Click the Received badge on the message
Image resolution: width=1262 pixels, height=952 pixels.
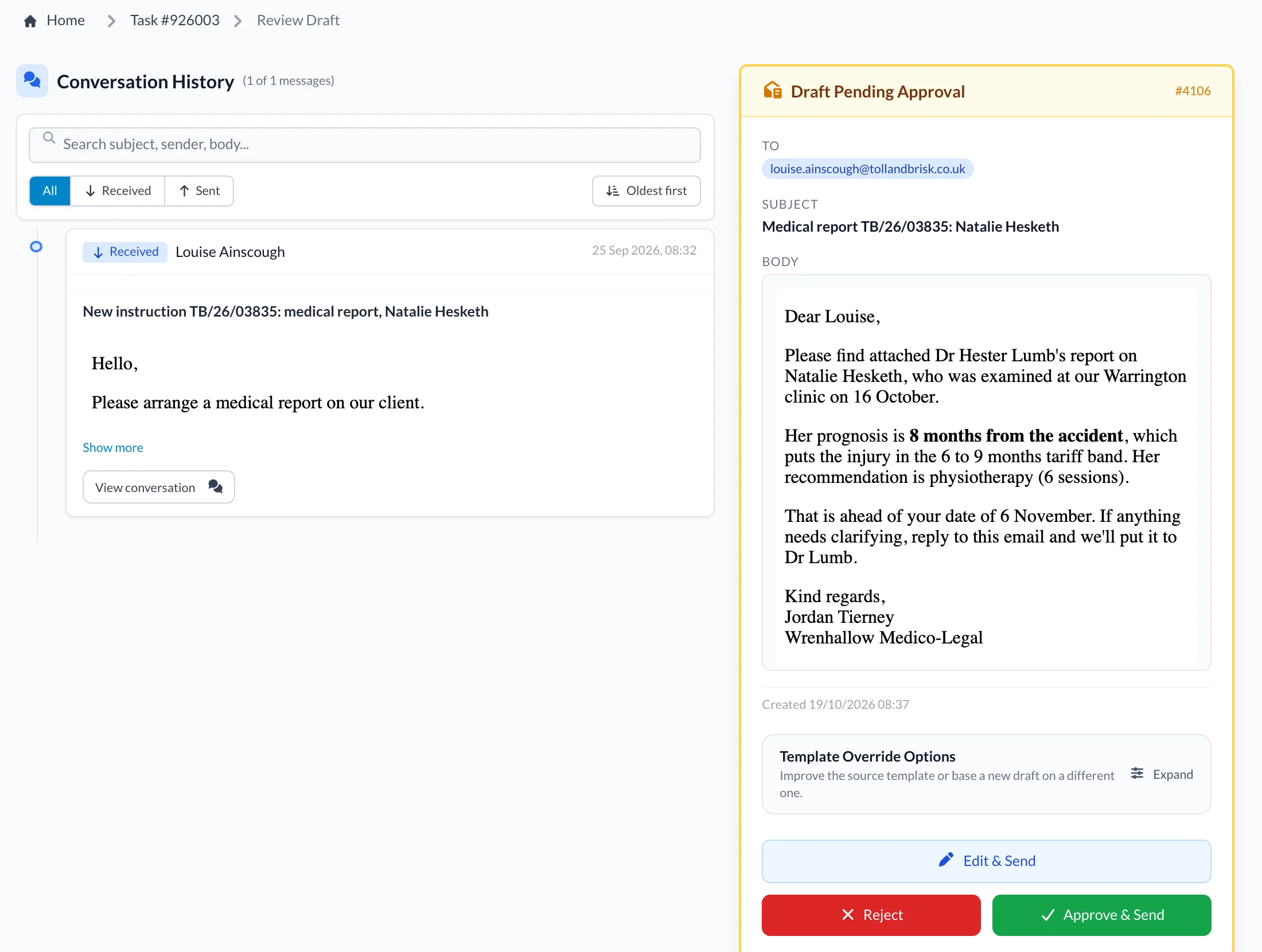pyautogui.click(x=125, y=252)
